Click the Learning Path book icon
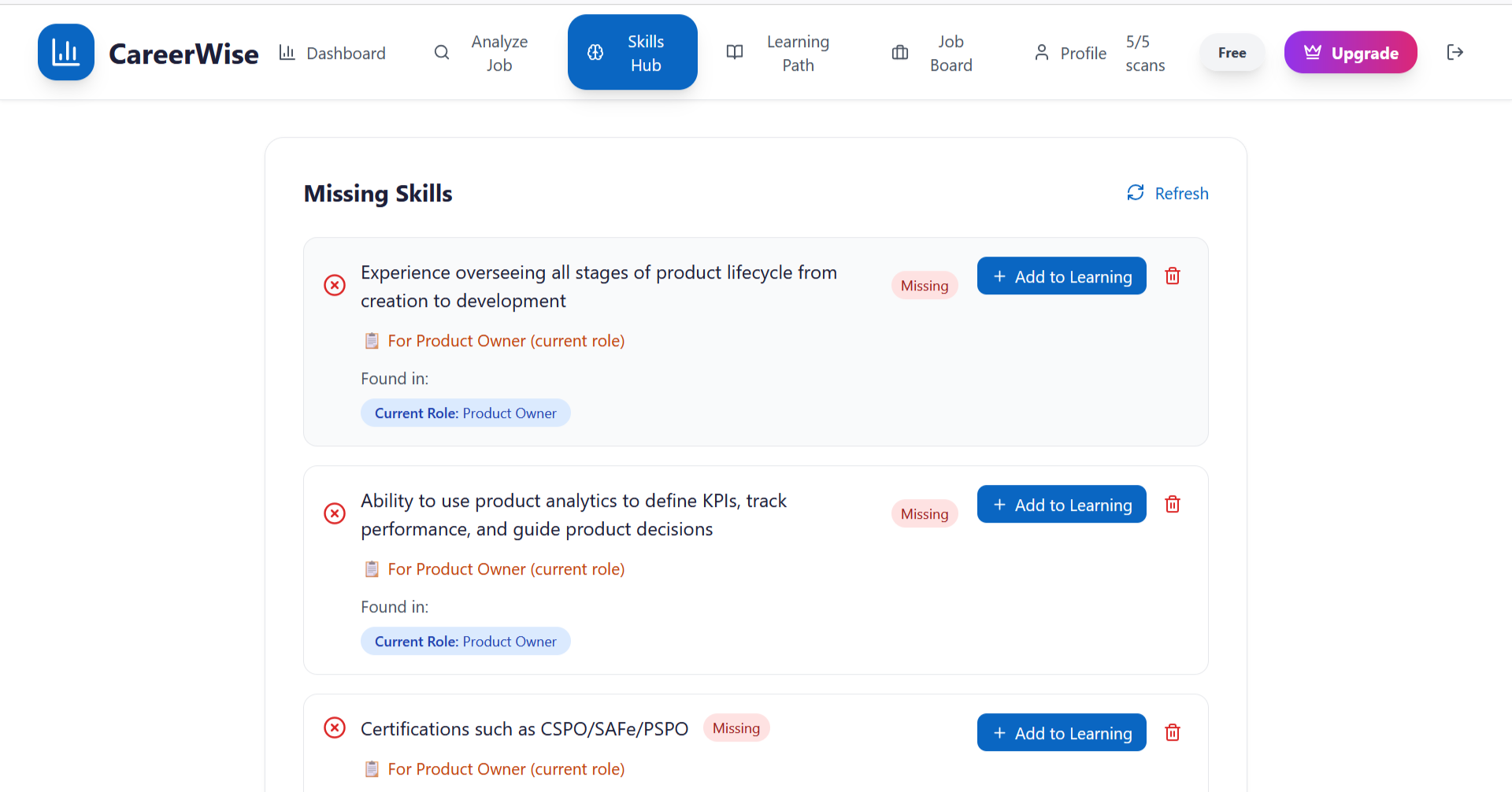1512x792 pixels. 735,53
